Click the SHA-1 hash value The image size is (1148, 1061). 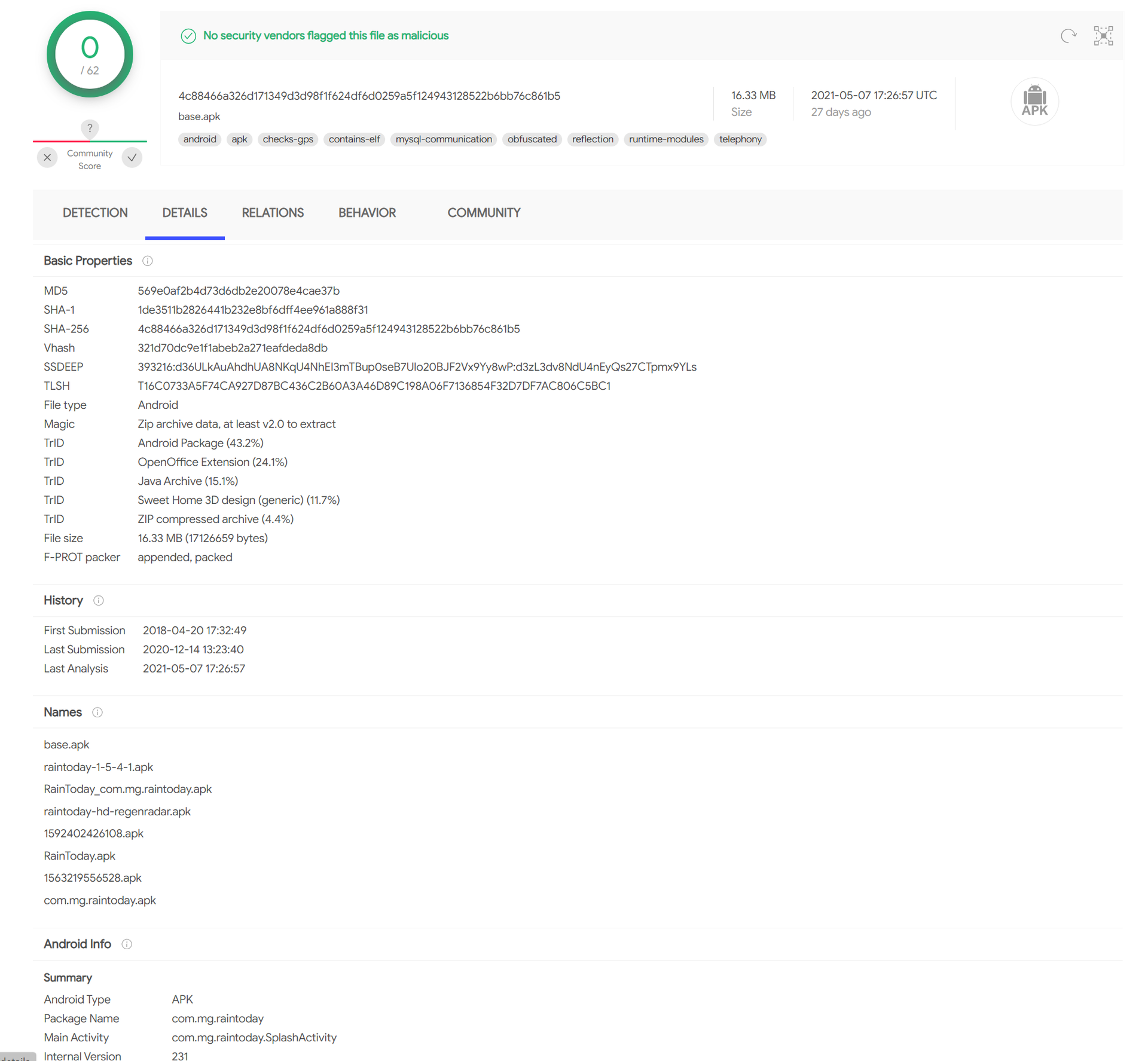(253, 310)
